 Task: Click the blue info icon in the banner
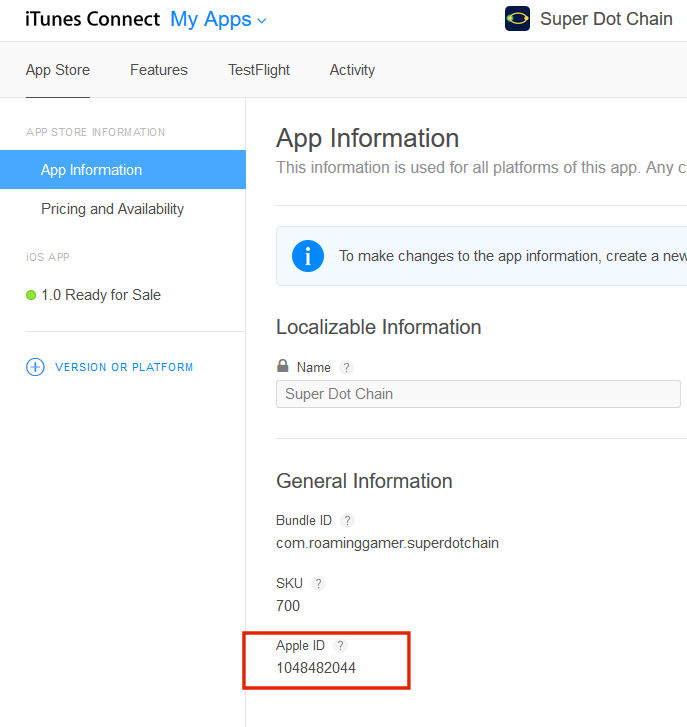308,256
